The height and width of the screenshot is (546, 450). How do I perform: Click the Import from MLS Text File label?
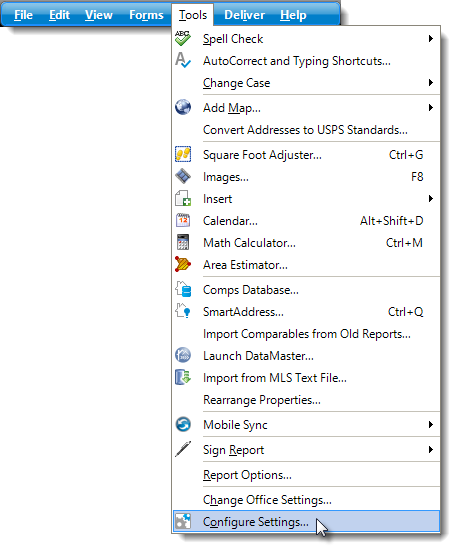pyautogui.click(x=275, y=378)
